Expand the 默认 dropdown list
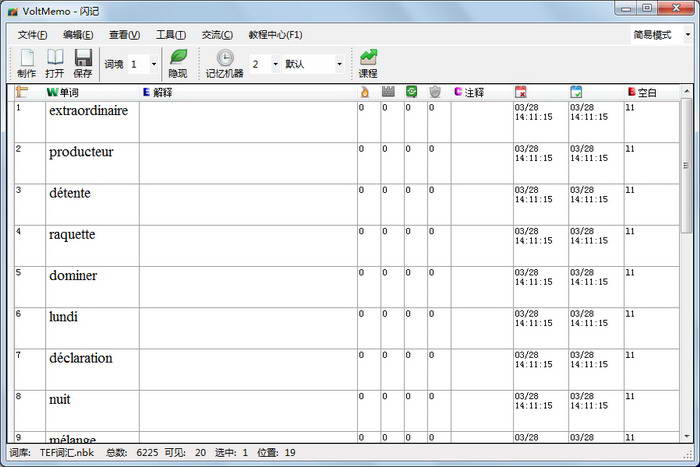 coord(338,64)
